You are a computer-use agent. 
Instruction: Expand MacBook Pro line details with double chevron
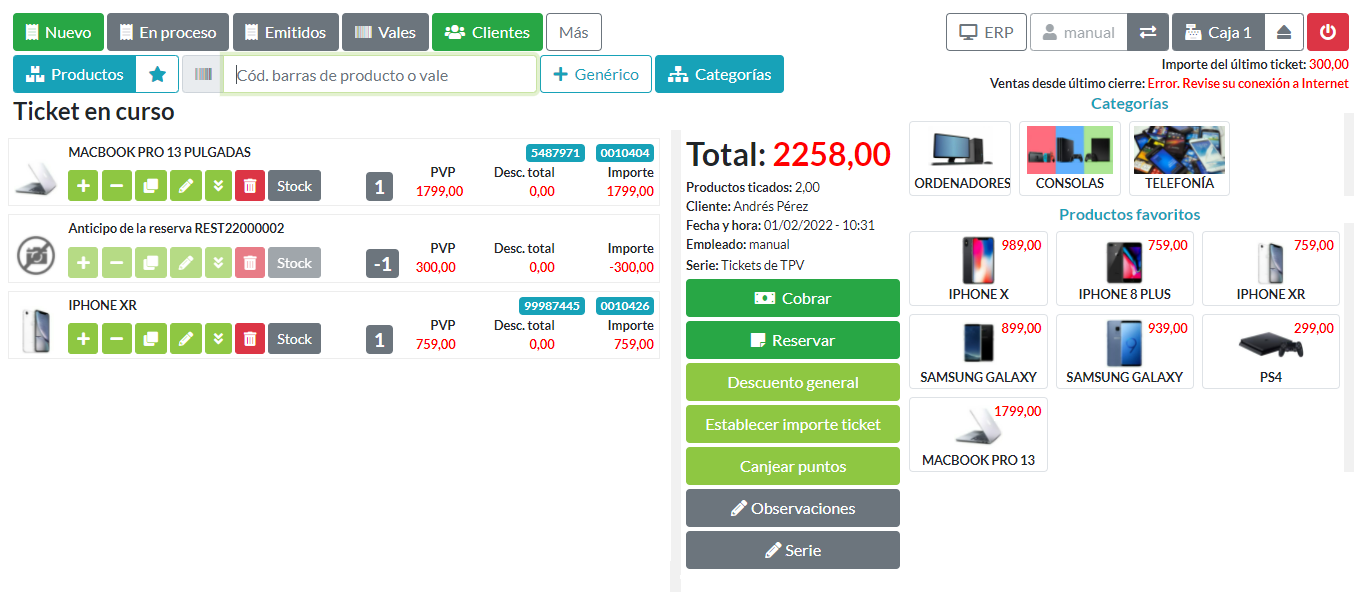[217, 186]
